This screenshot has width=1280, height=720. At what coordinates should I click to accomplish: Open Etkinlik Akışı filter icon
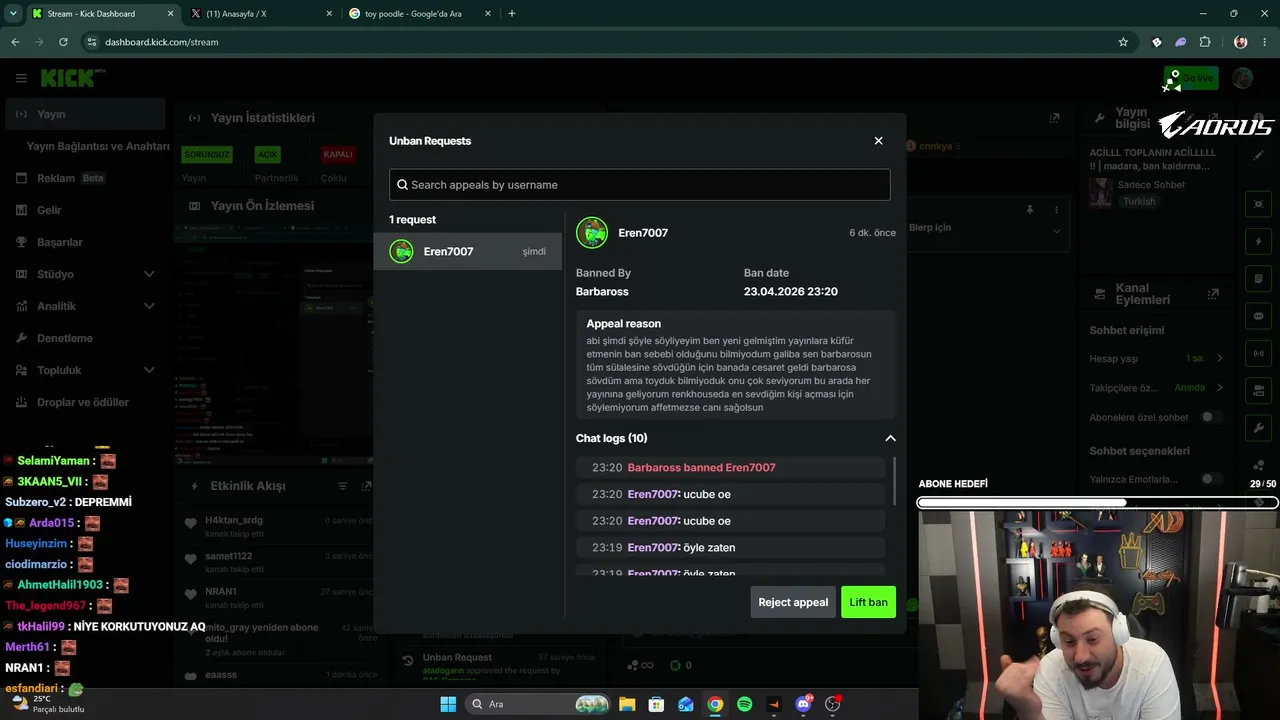342,486
